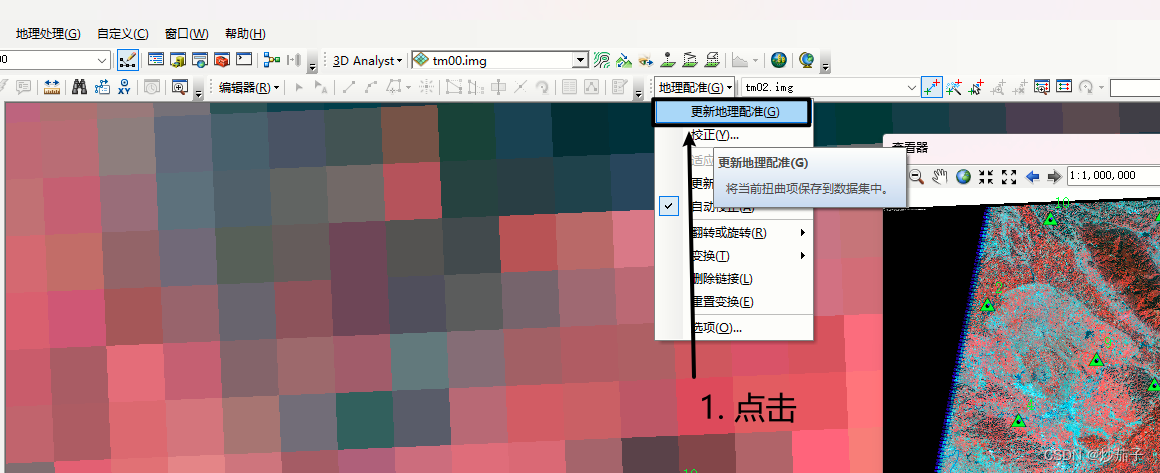Choose 更新地理配准(G) menu entry
Viewport: 1160px width, 473px height.
coord(734,112)
